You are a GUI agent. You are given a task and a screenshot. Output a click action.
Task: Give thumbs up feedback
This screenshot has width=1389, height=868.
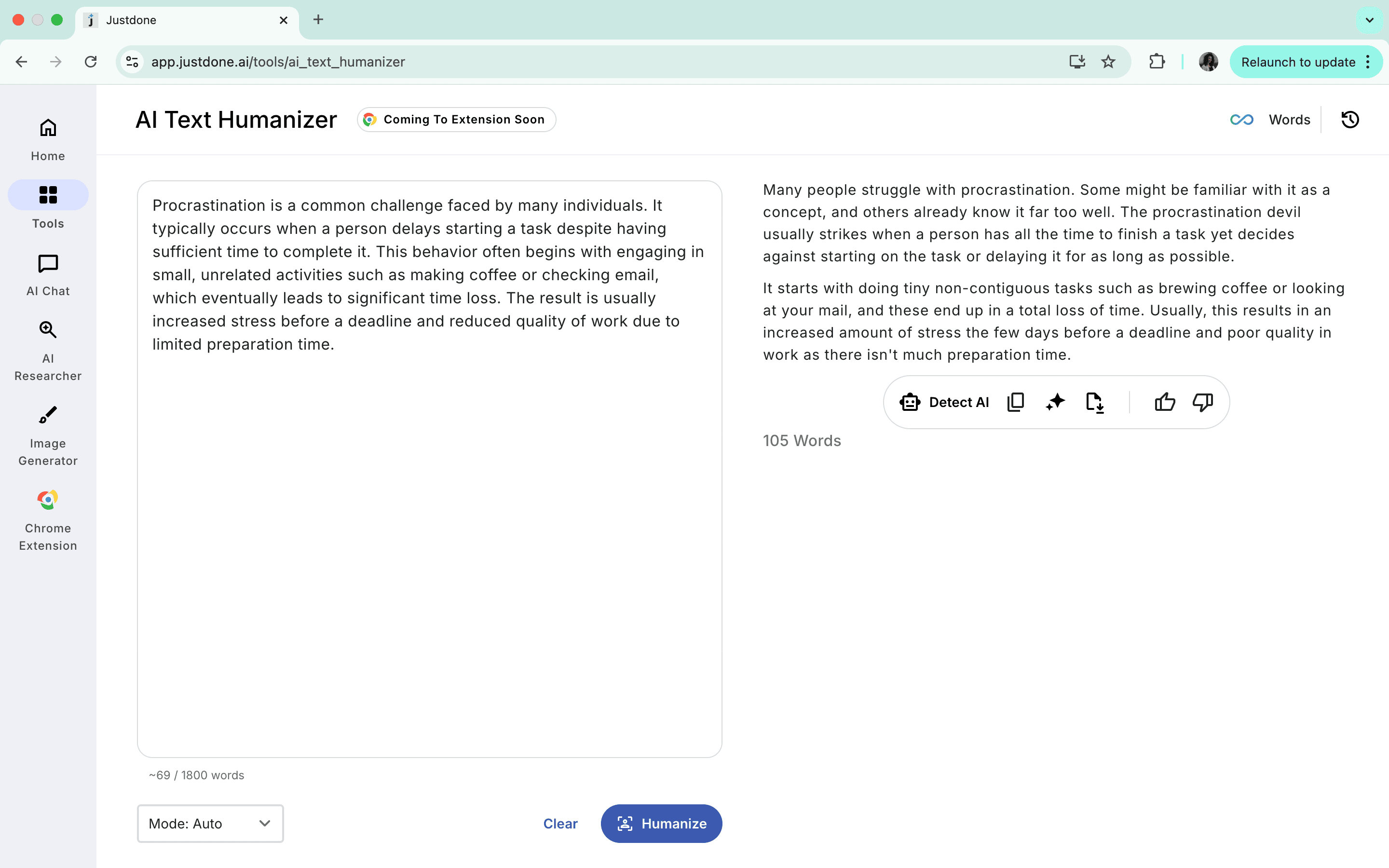pyautogui.click(x=1165, y=403)
